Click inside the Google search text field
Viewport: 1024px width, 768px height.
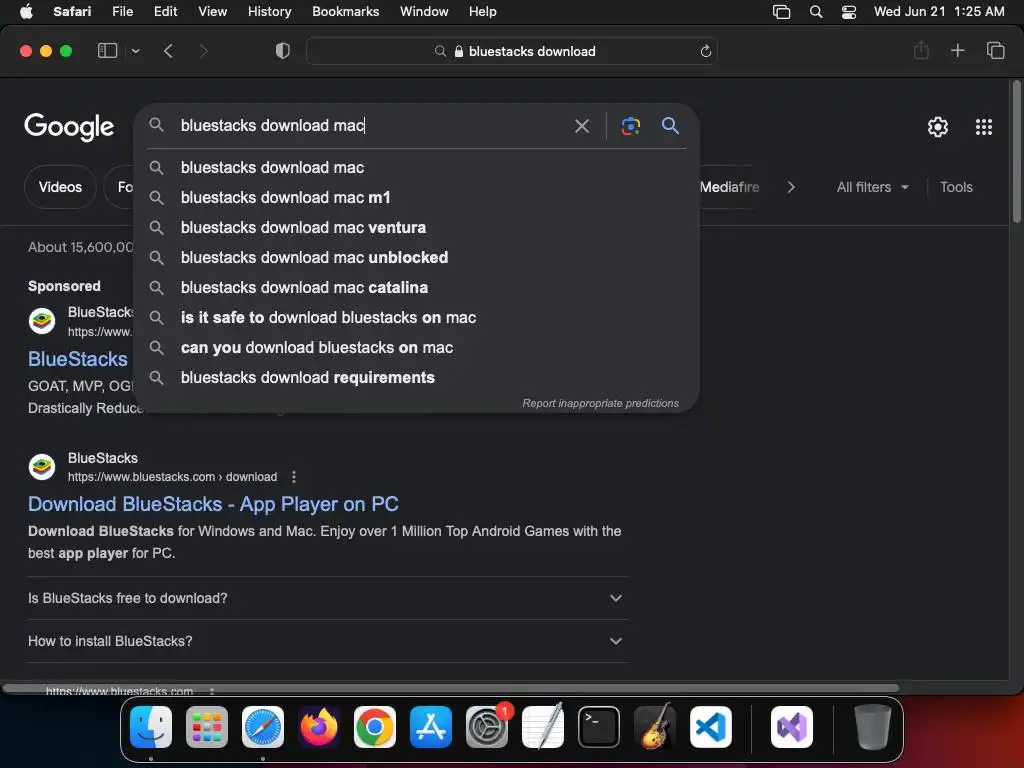[x=372, y=125]
